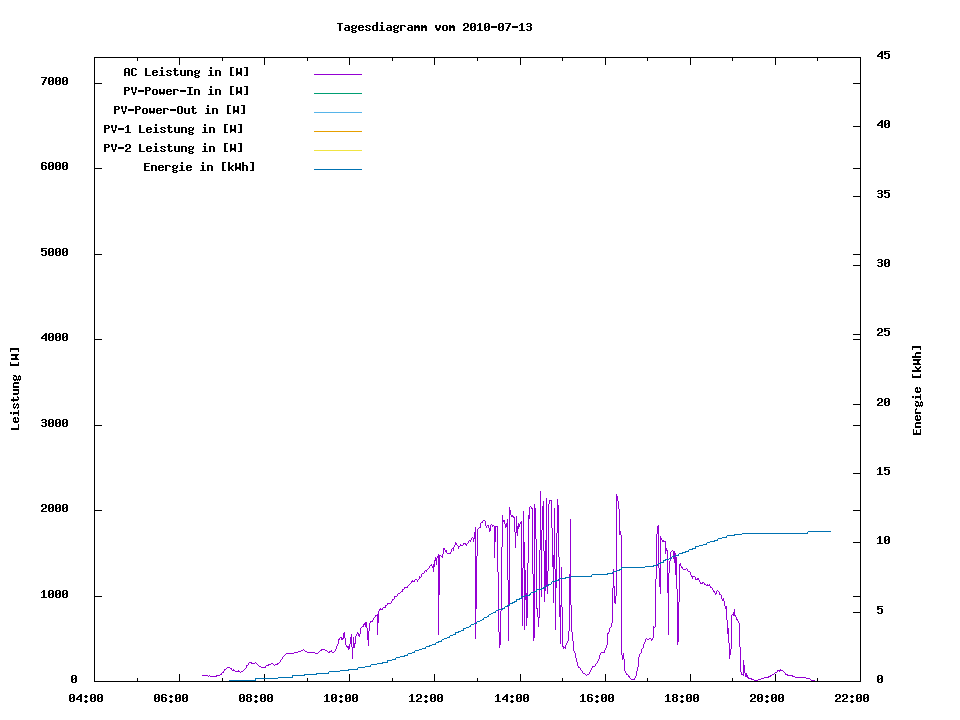Click the 45 tick label on energy axis
The image size is (960, 720).
(x=883, y=56)
